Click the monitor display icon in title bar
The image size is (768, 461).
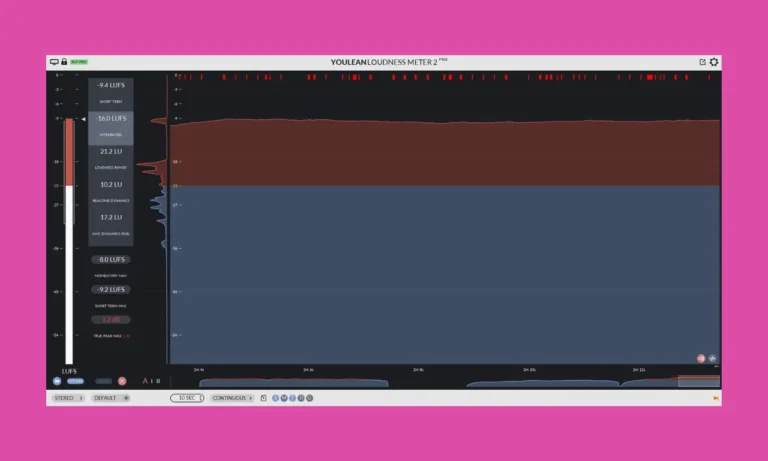coord(54,62)
